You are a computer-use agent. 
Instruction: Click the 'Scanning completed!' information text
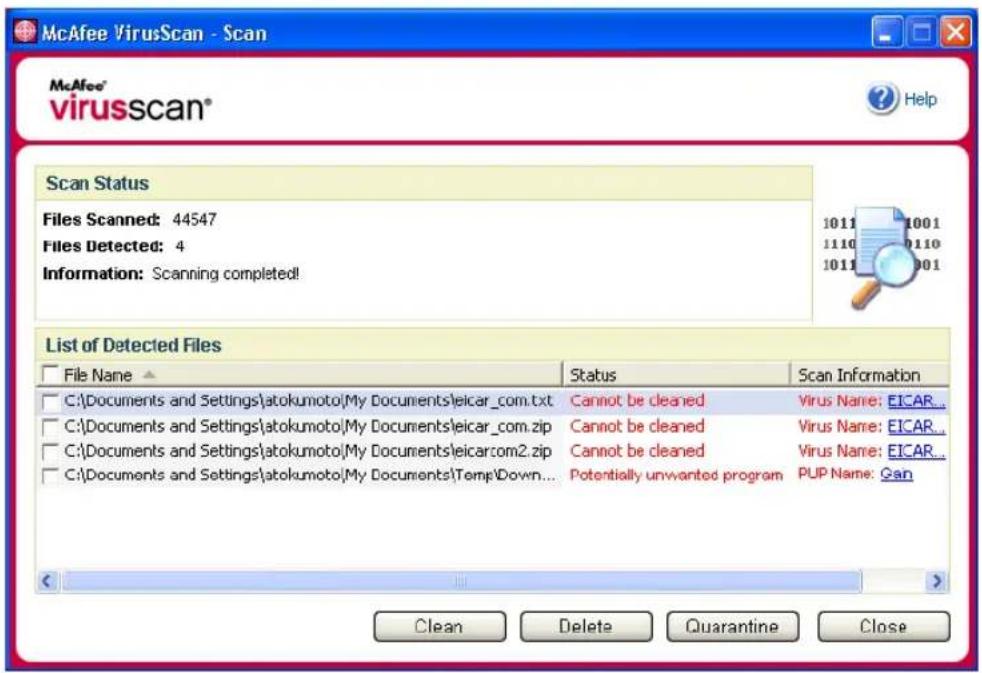[225, 274]
